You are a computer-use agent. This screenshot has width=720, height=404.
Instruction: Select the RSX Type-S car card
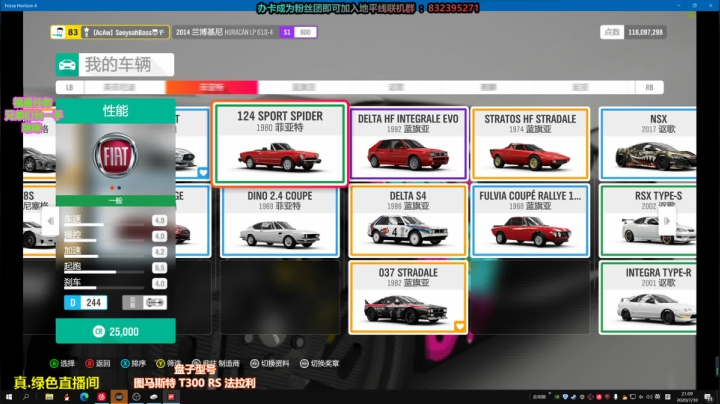coord(648,221)
